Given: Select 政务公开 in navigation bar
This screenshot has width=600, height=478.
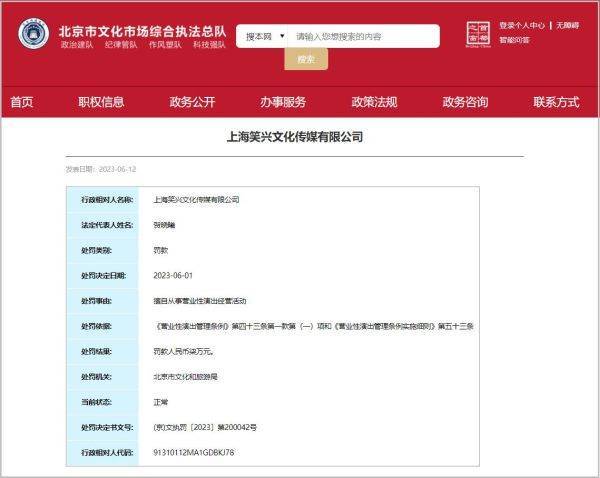Looking at the screenshot, I should pos(192,102).
